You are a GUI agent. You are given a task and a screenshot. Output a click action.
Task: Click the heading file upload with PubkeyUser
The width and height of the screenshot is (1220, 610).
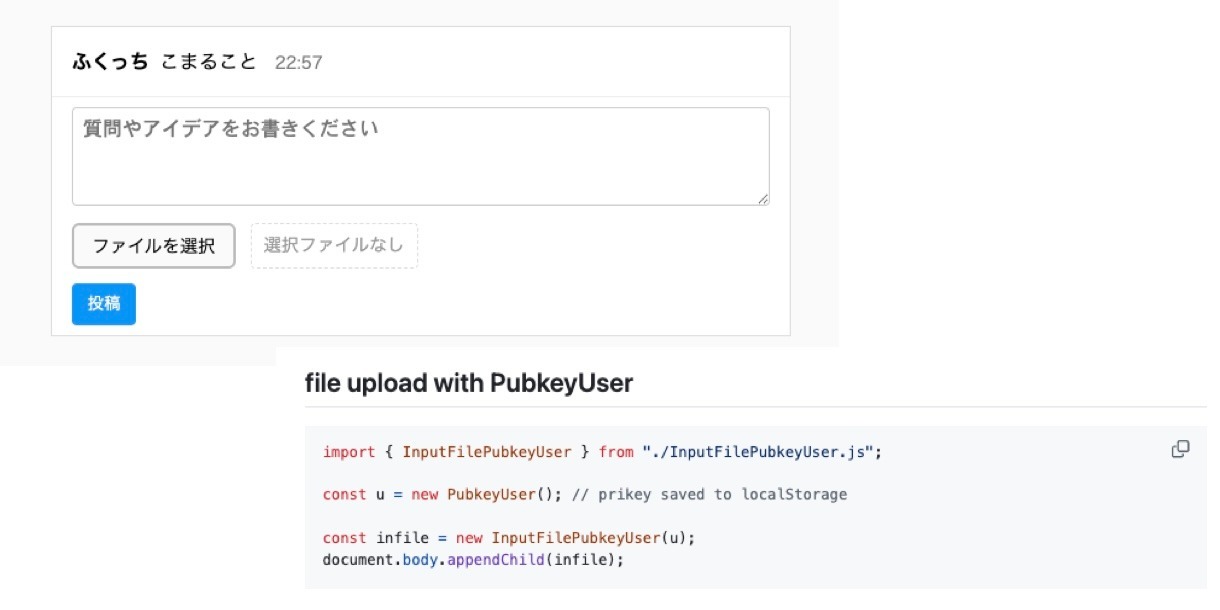pos(468,383)
